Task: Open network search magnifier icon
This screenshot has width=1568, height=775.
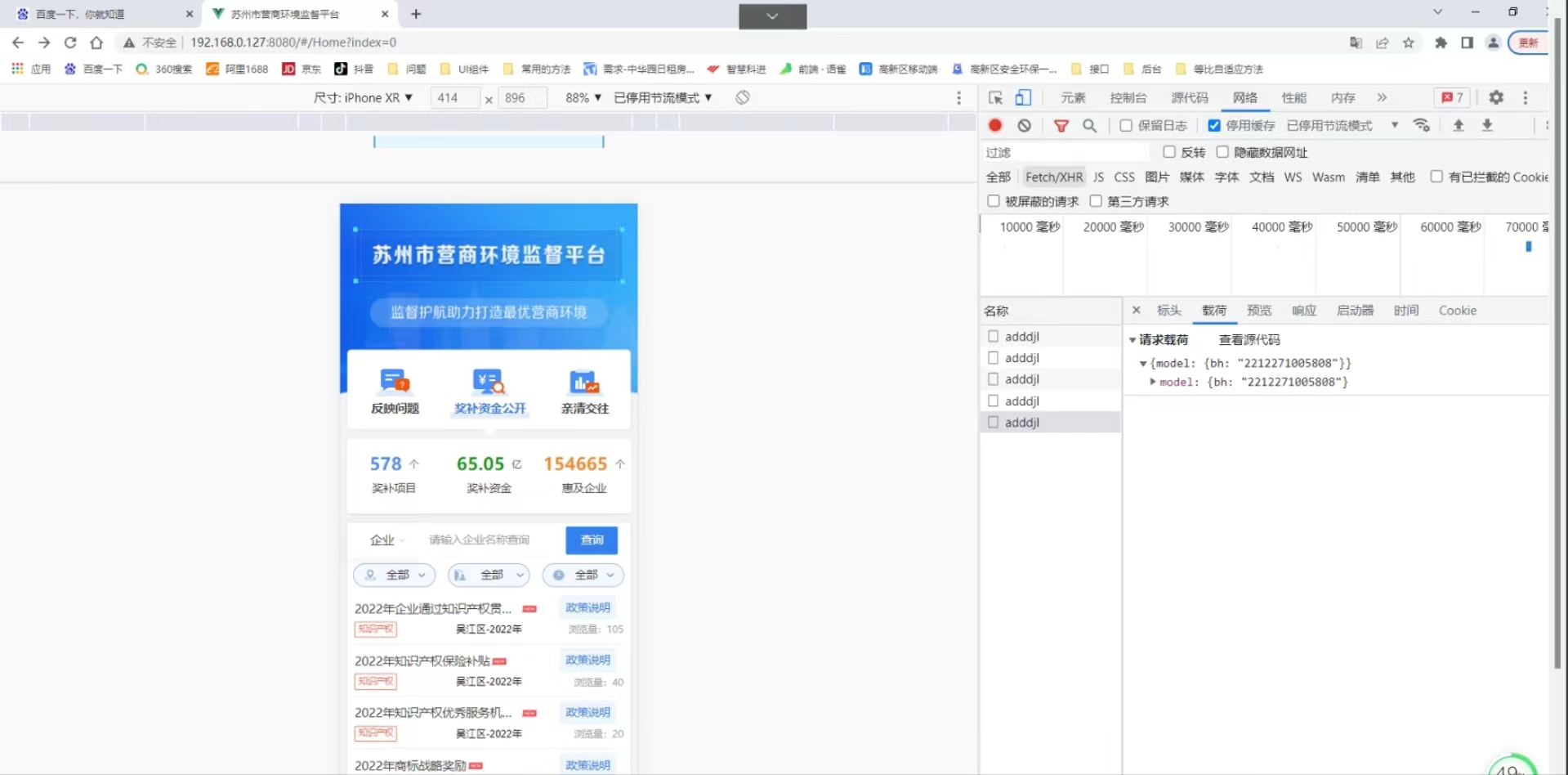Action: click(x=1089, y=125)
